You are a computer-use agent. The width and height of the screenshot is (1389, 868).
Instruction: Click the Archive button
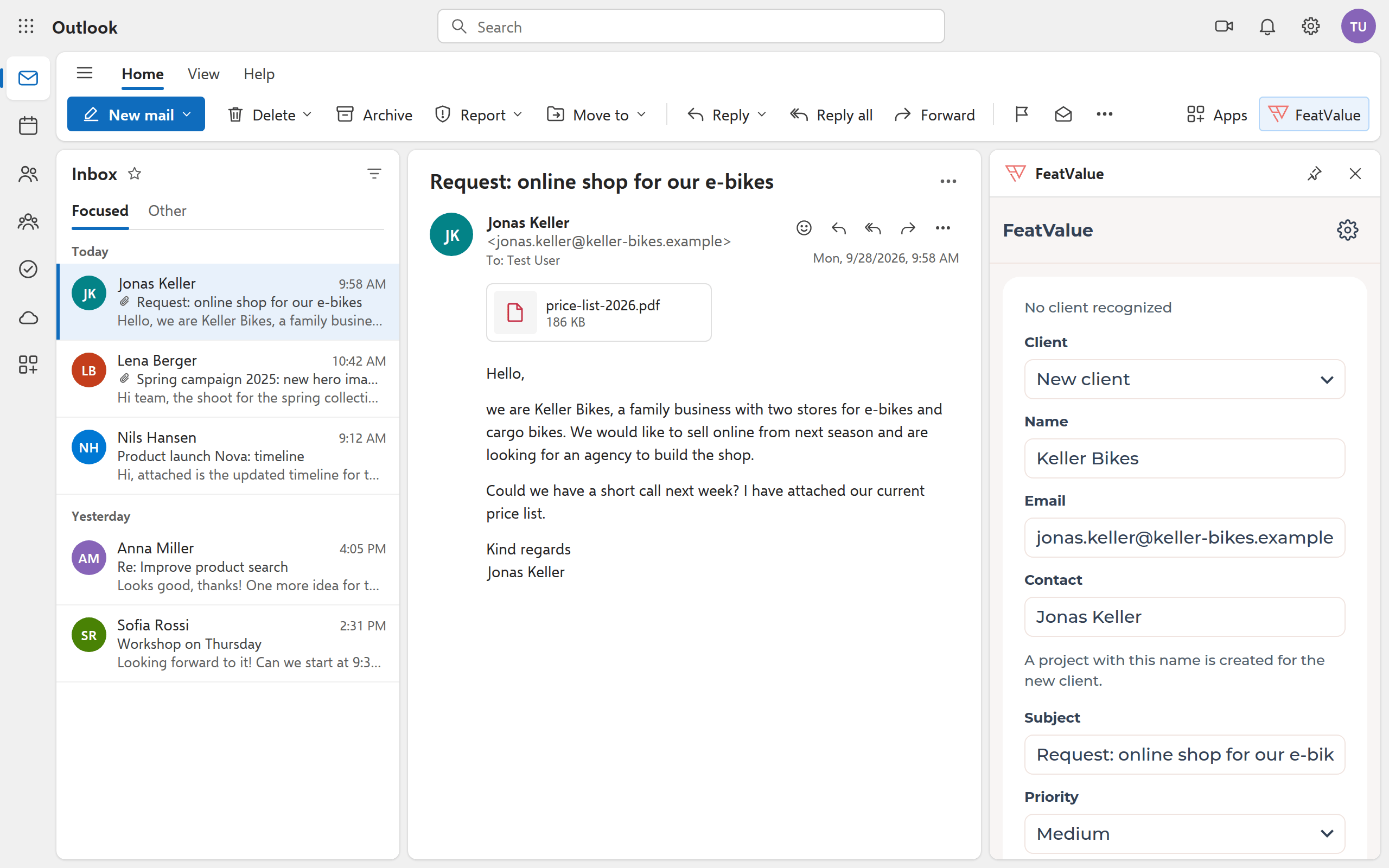(x=374, y=114)
